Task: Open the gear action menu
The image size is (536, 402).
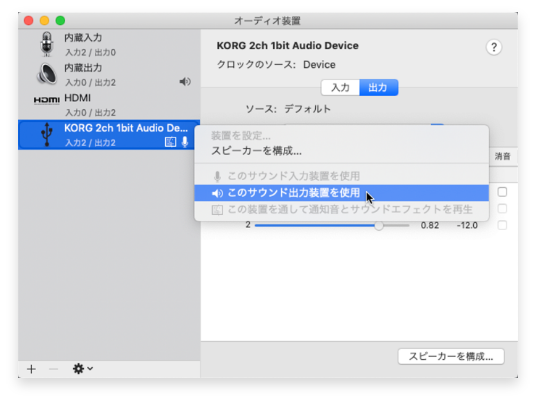Action: [x=82, y=369]
